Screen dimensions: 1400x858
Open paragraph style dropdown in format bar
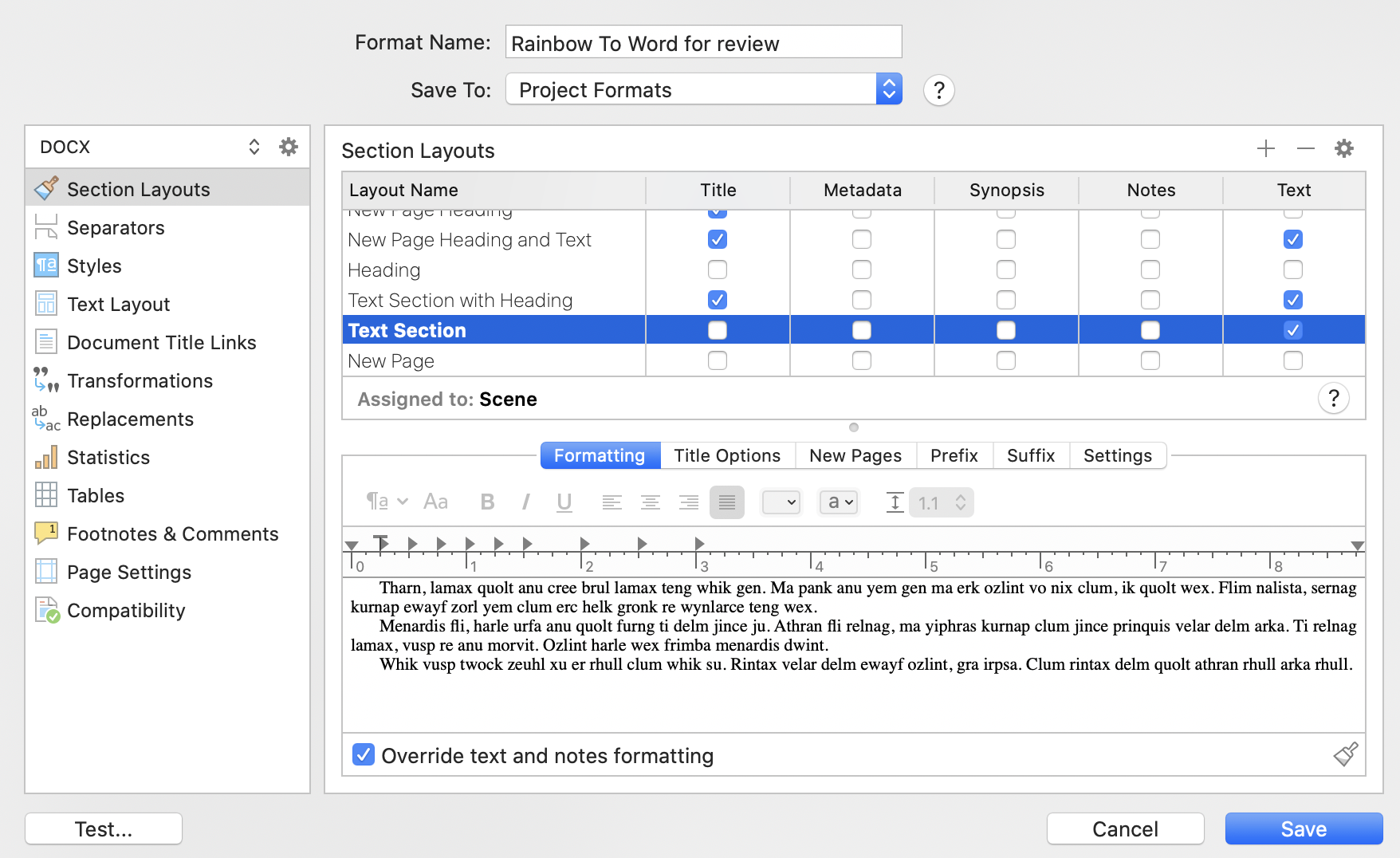pyautogui.click(x=387, y=502)
